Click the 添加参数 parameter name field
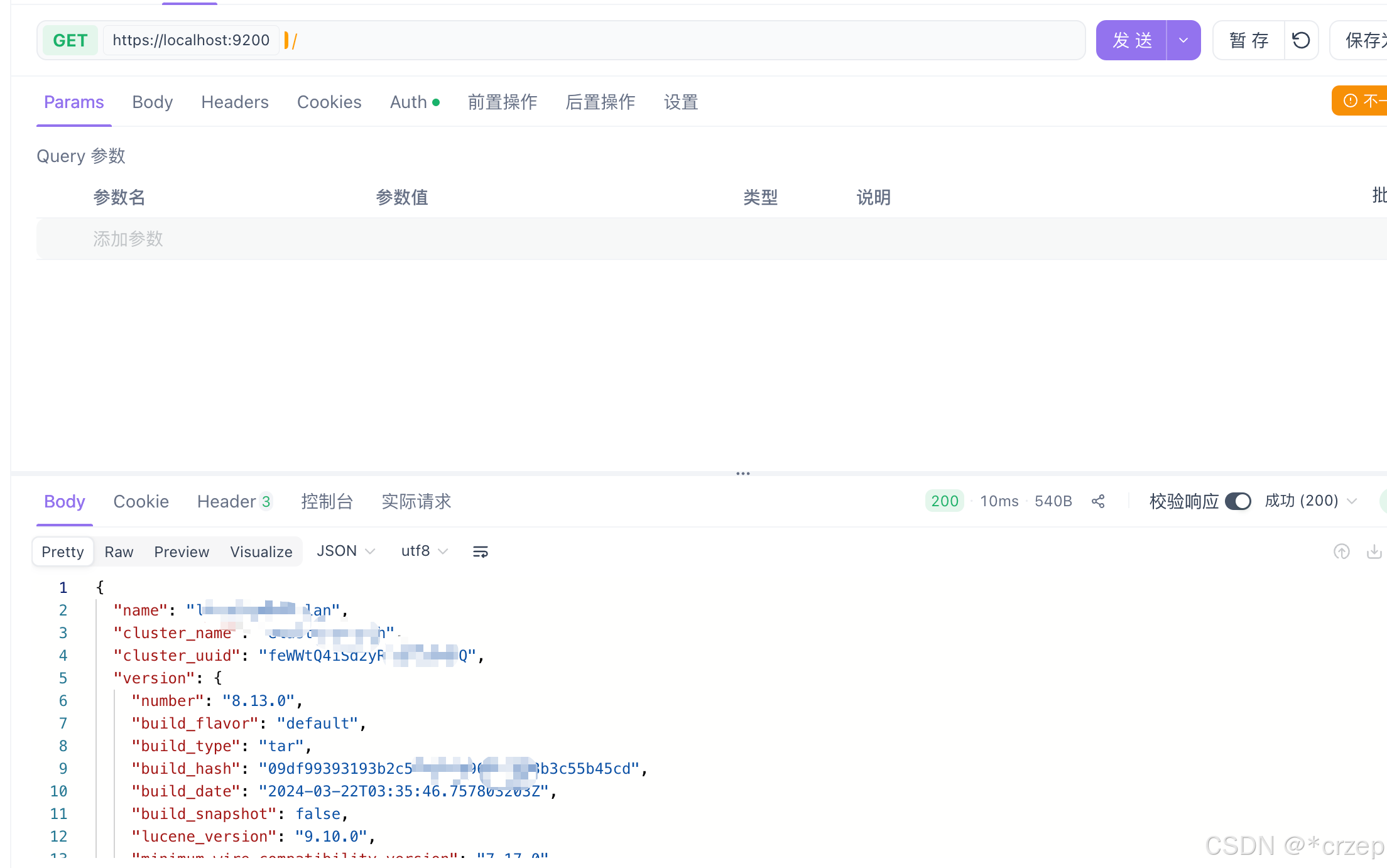 128,239
